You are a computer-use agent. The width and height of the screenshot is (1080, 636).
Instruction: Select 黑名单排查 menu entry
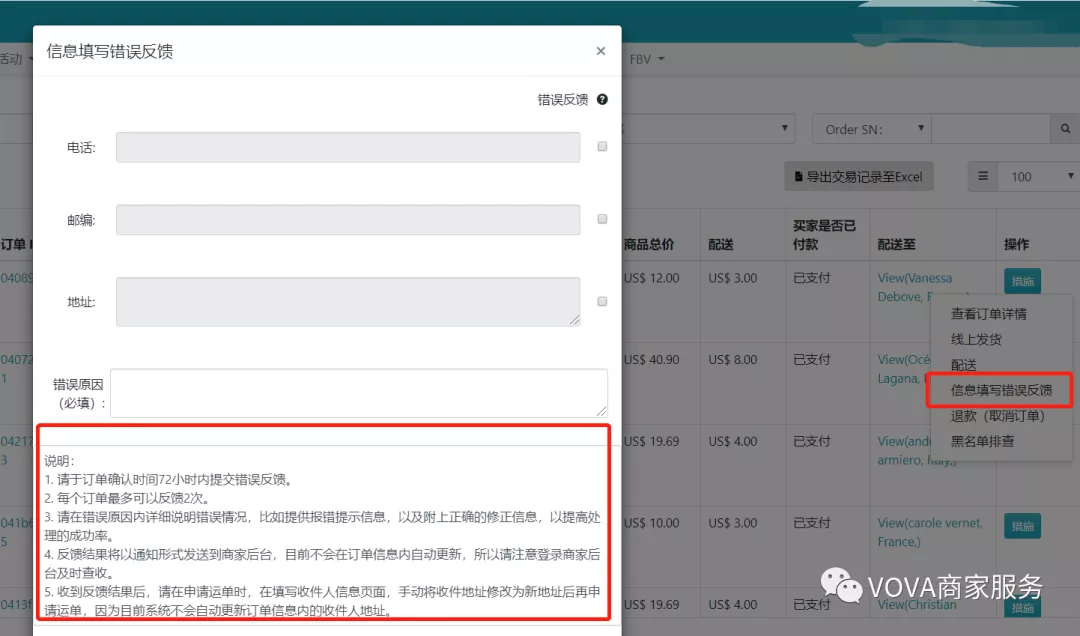click(x=982, y=441)
